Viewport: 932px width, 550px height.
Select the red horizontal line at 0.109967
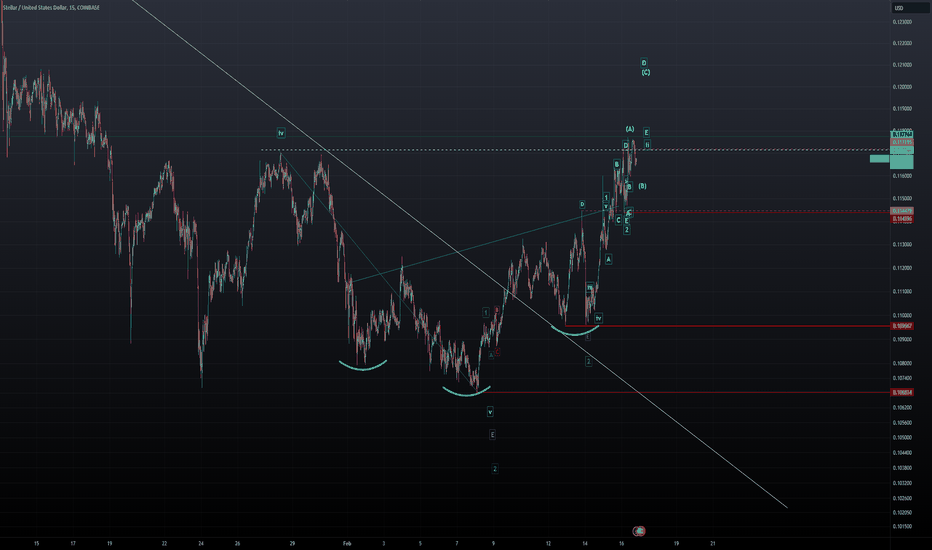pos(728,326)
